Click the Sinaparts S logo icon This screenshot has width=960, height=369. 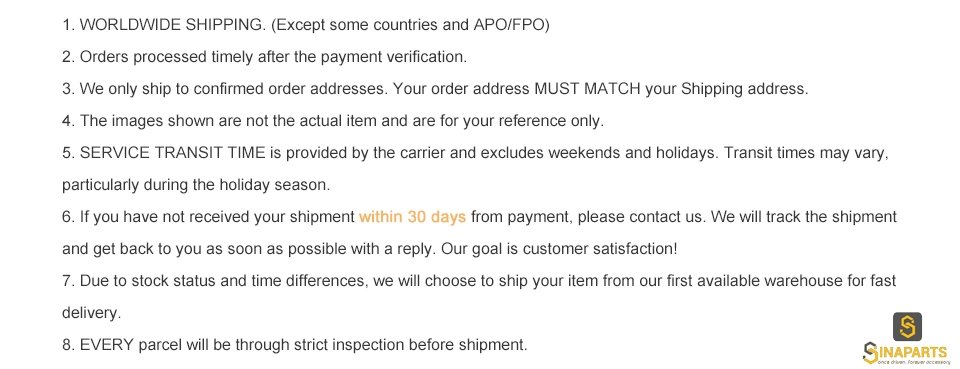[907, 327]
